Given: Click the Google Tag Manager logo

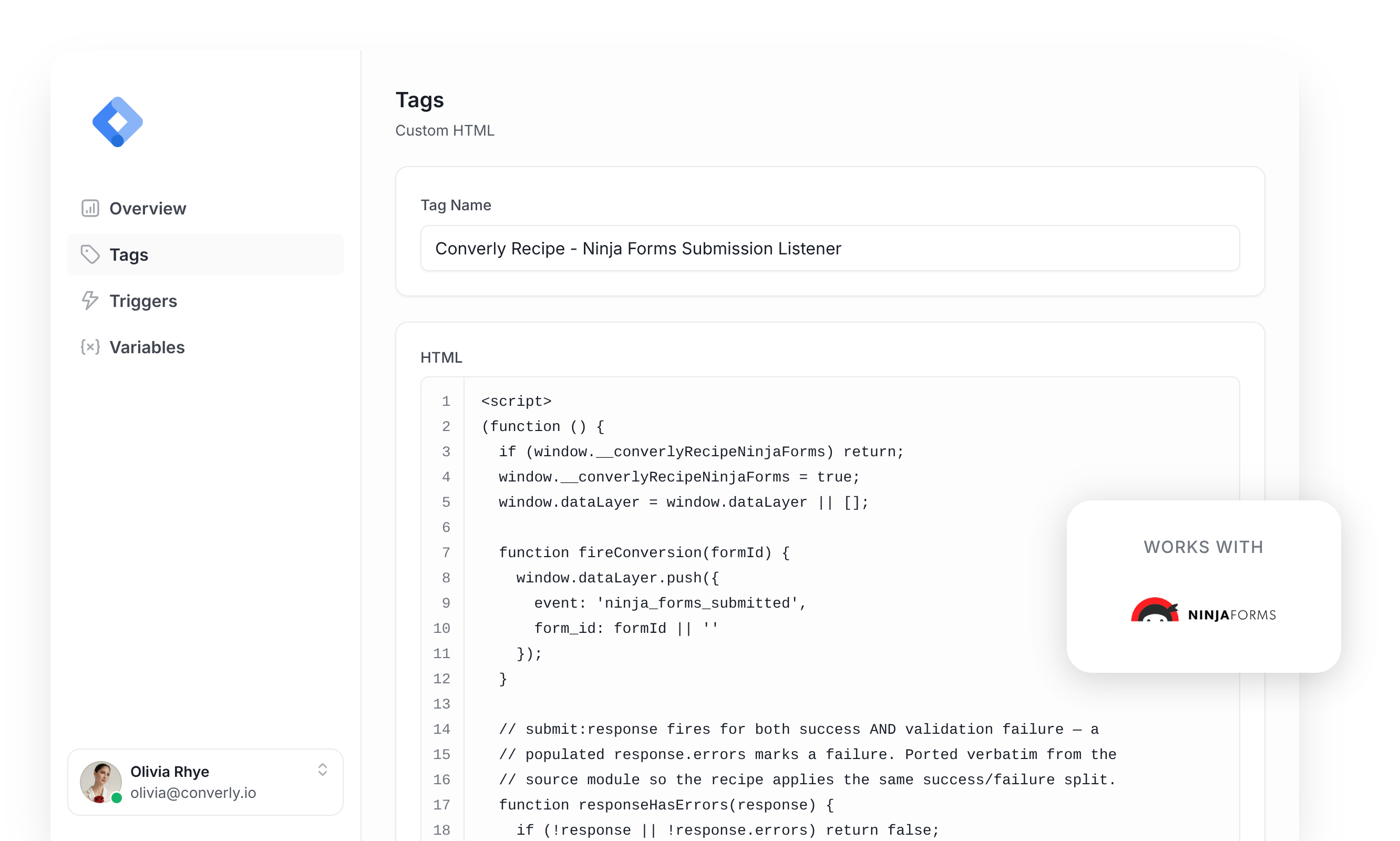Looking at the screenshot, I should click(x=117, y=122).
